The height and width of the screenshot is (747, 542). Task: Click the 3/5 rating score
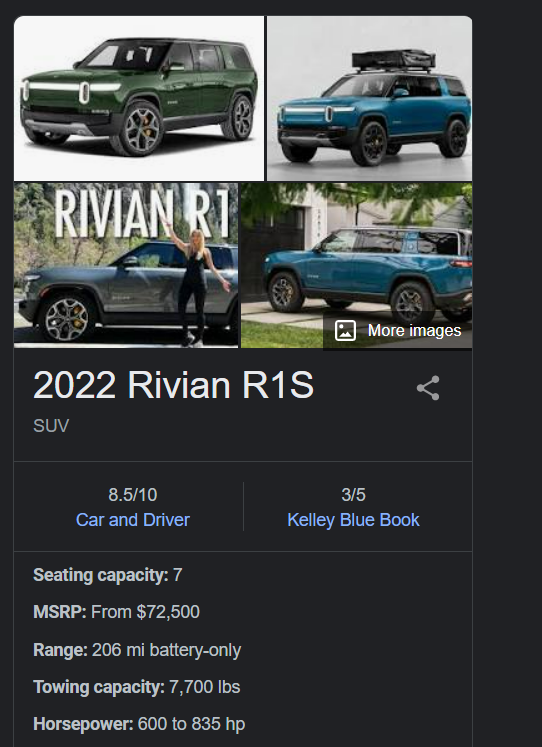[x=353, y=495]
